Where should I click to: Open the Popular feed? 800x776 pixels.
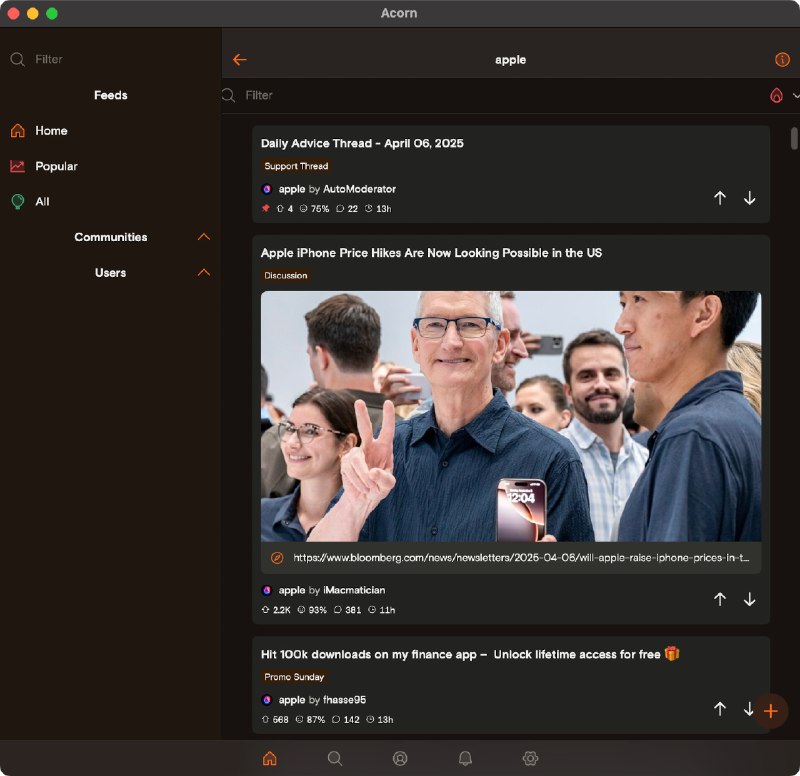click(111, 166)
